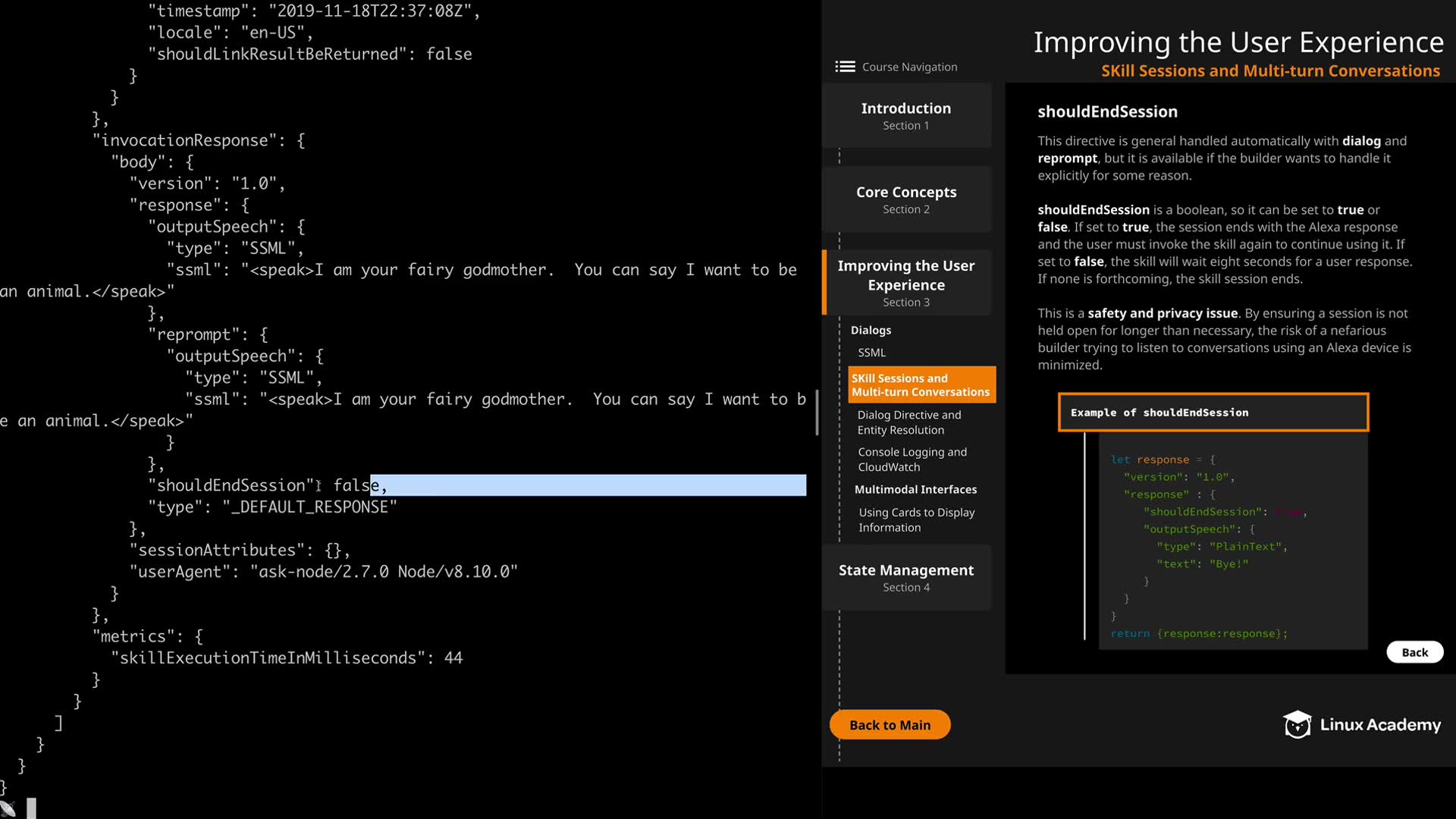Click the pen icon at terminal bottom-left
This screenshot has height=819, width=1456.
coord(8,809)
